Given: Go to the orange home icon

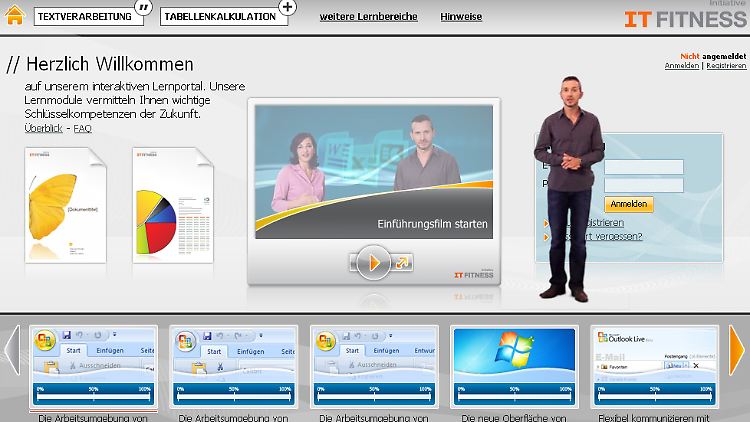Looking at the screenshot, I should point(16,17).
